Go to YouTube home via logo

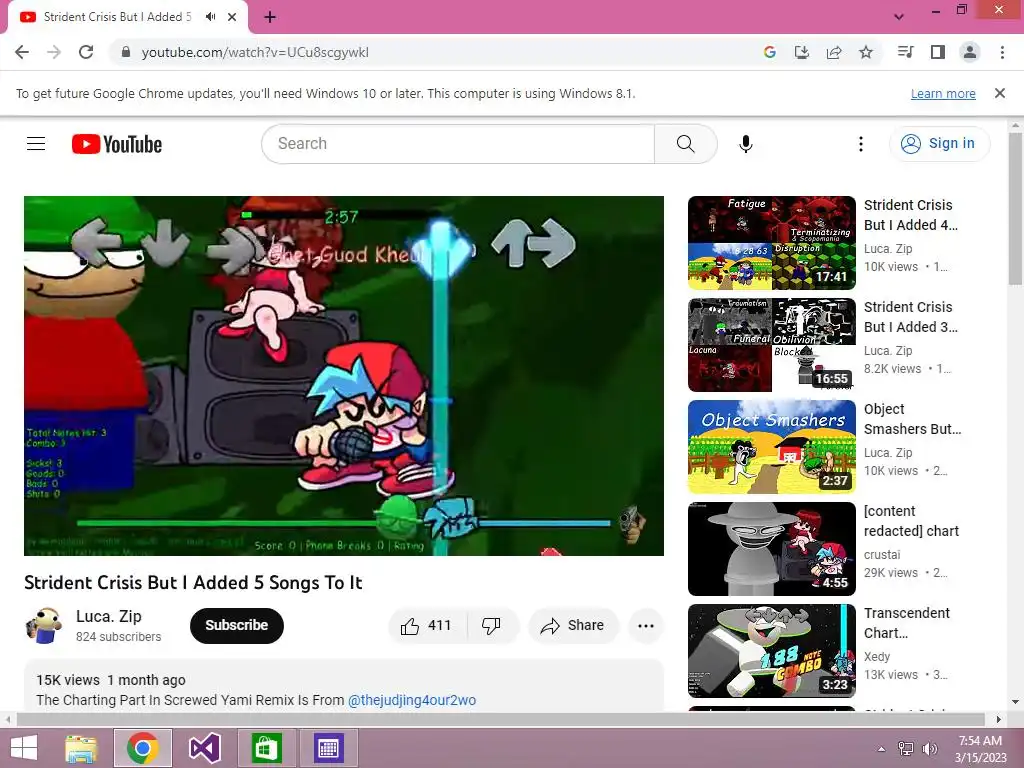(x=117, y=144)
